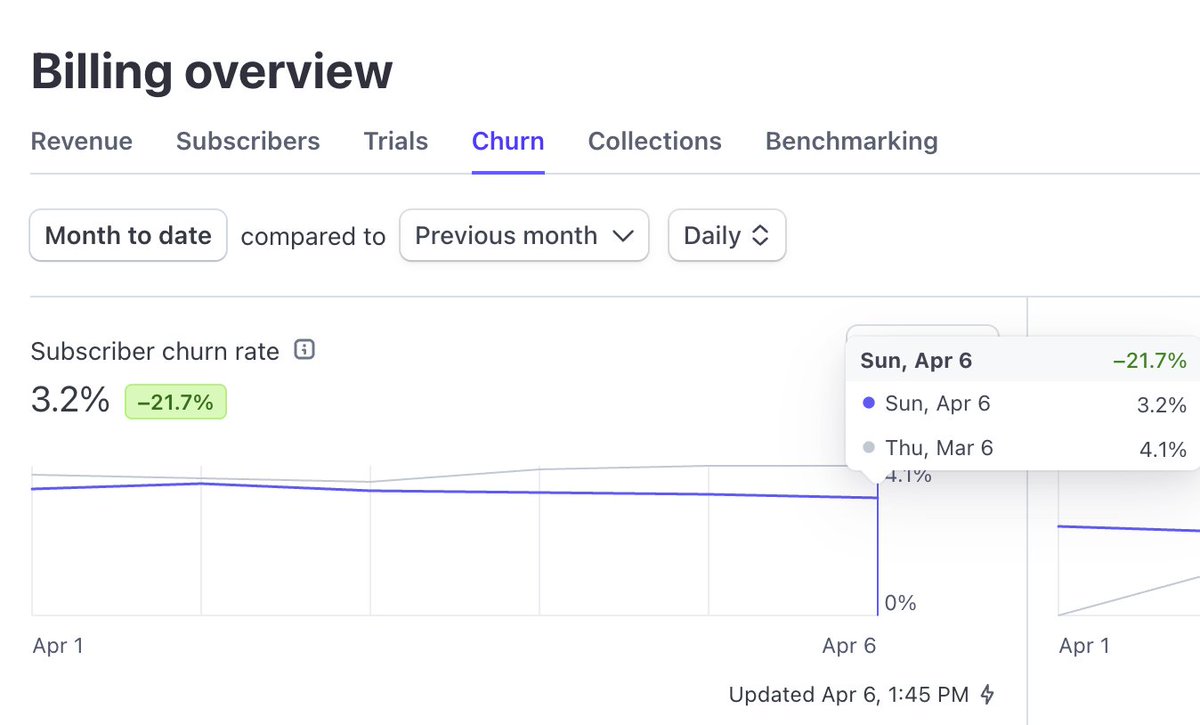Select the Churn tab
Screen dimensions: 1200x725
click(508, 141)
